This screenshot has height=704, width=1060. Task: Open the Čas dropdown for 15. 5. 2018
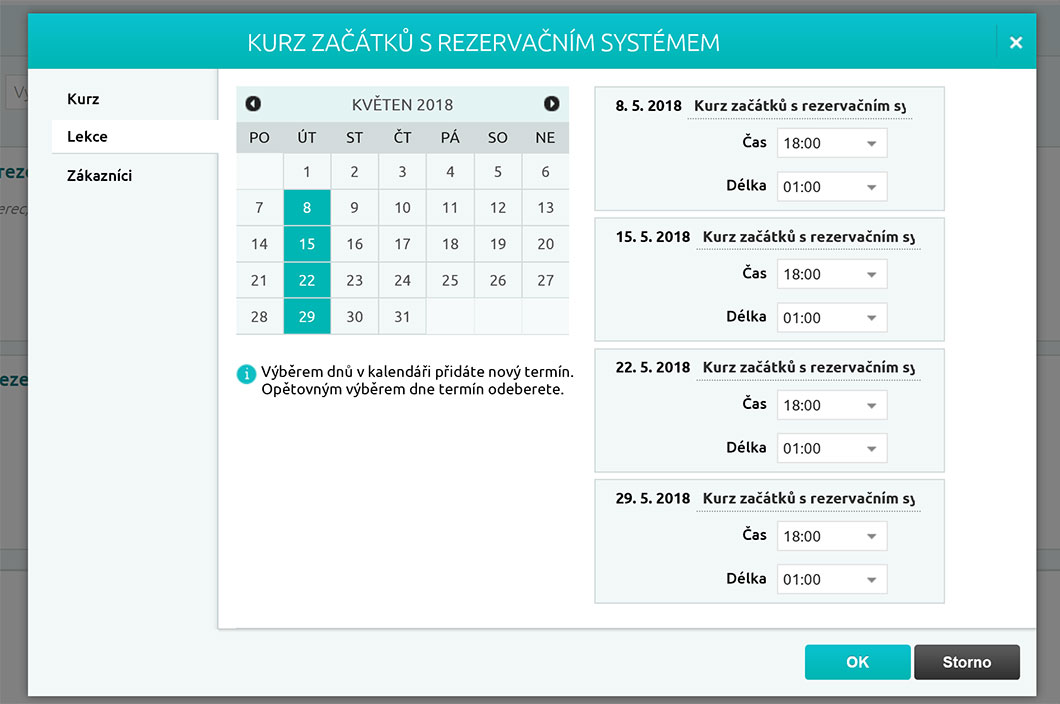(831, 273)
